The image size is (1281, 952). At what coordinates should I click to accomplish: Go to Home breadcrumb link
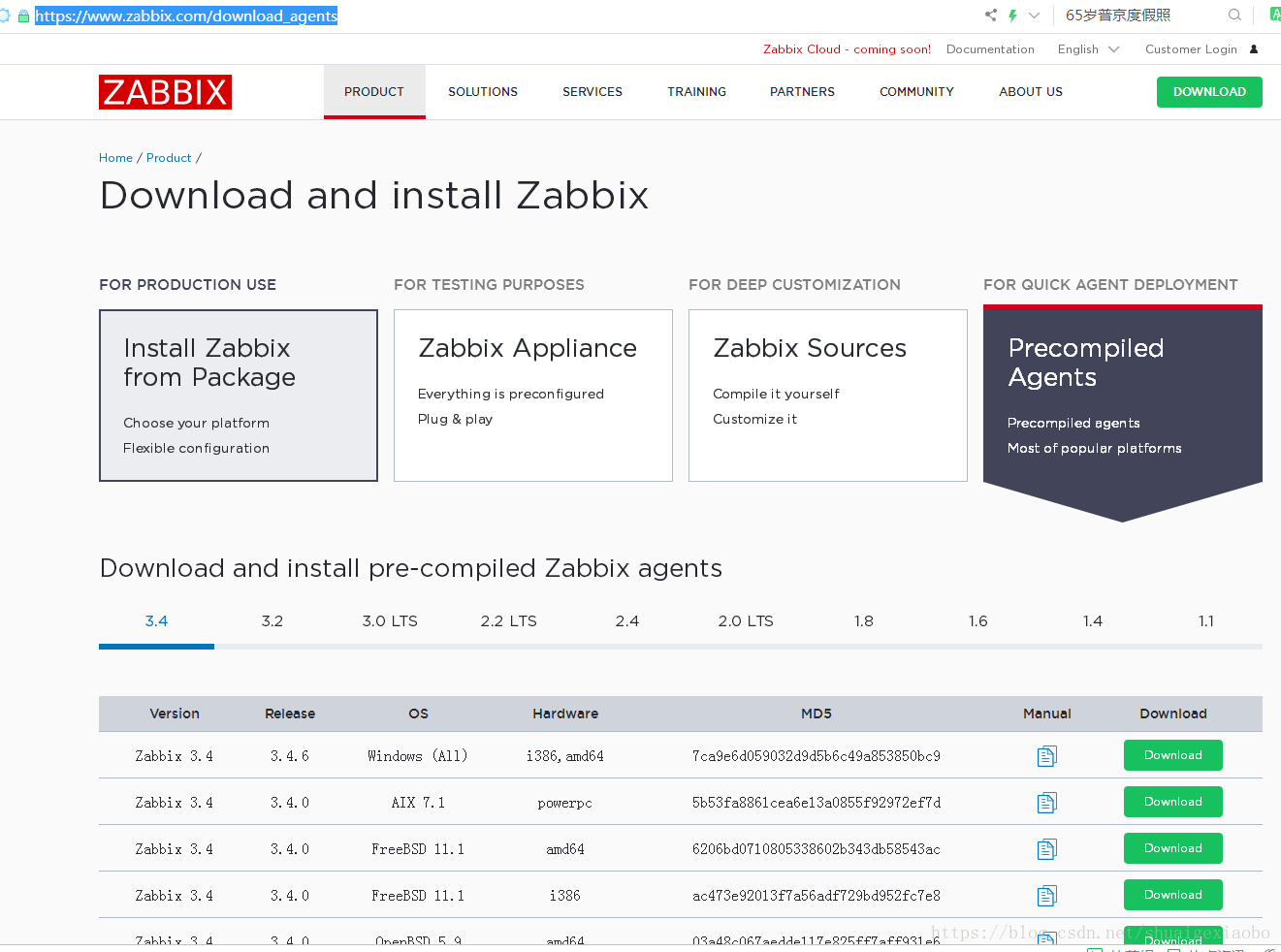point(115,158)
